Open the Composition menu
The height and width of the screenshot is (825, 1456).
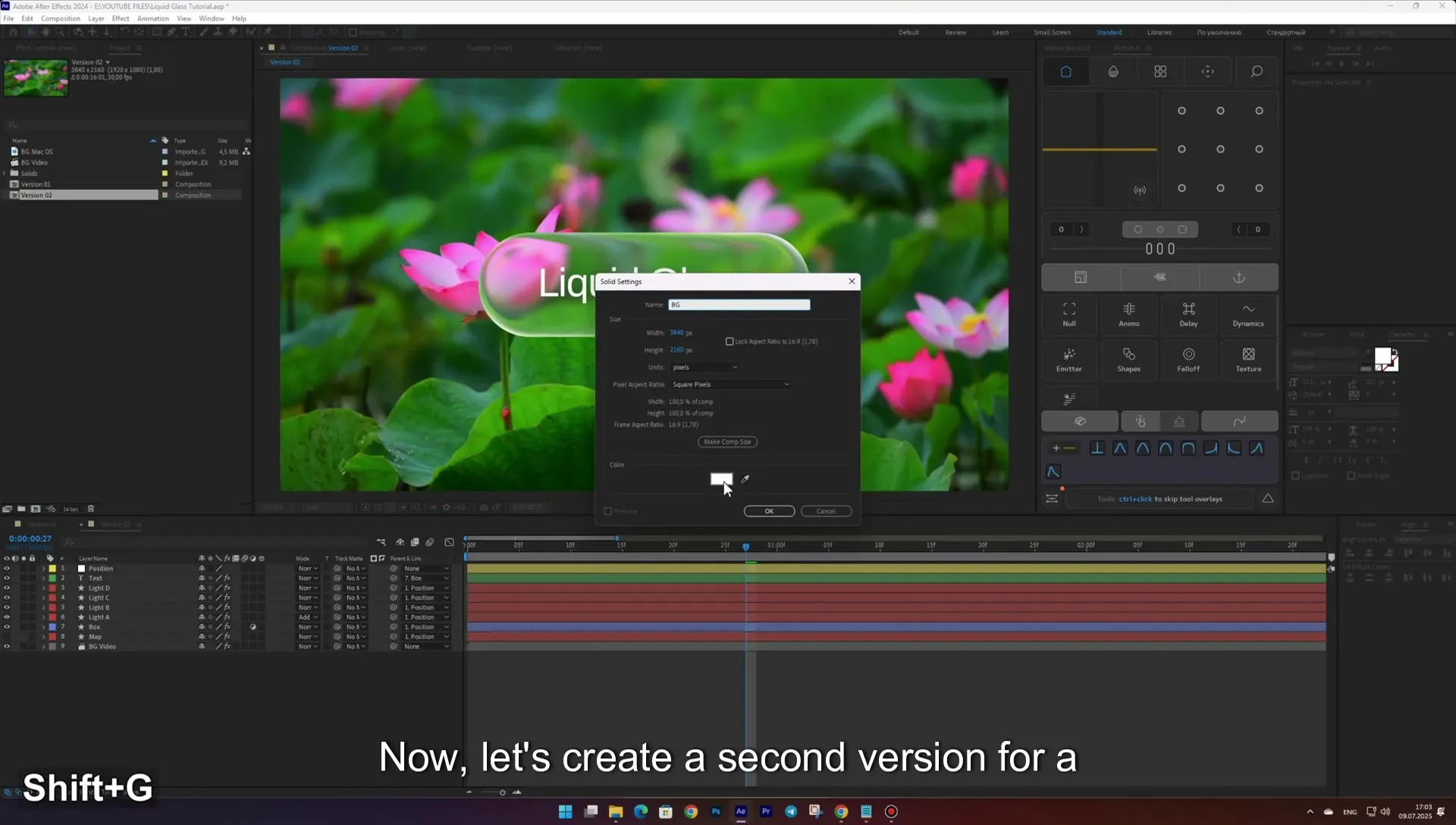pyautogui.click(x=60, y=18)
